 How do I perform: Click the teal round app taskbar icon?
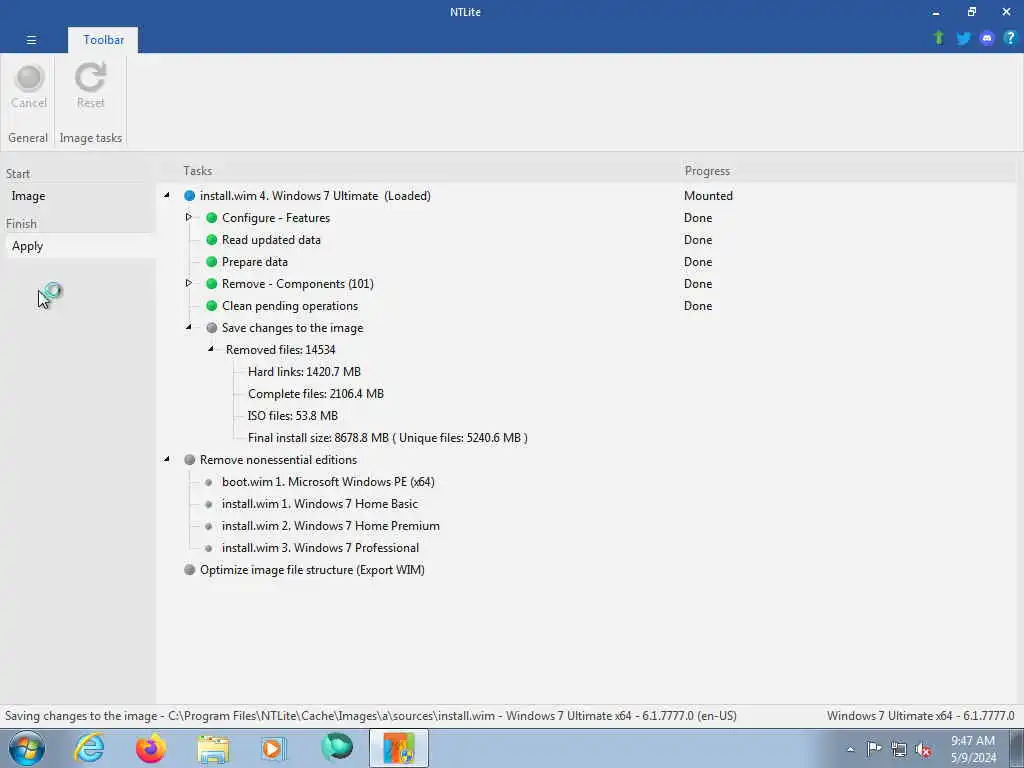pos(337,748)
